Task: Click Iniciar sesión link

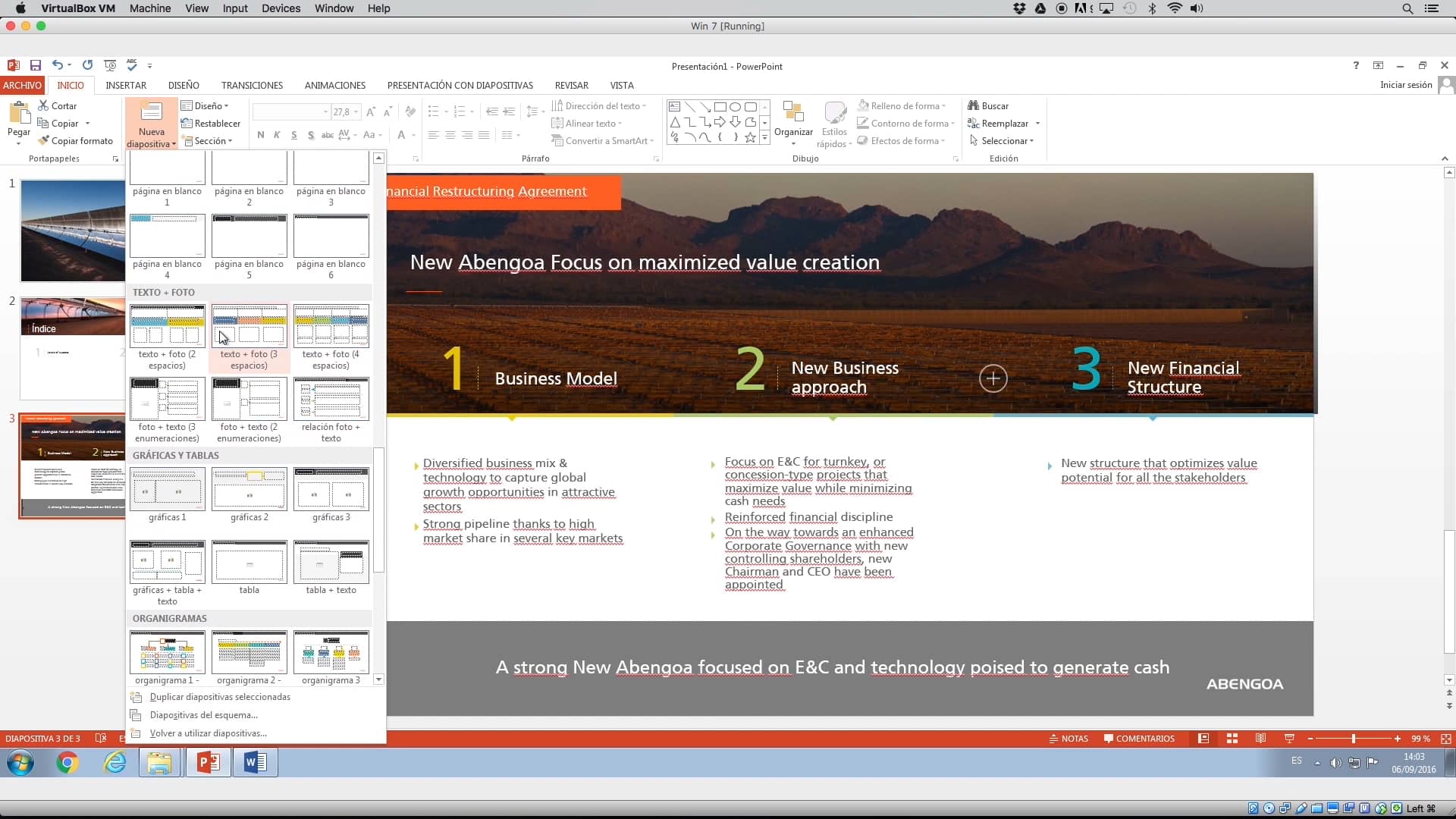Action: tap(1406, 85)
